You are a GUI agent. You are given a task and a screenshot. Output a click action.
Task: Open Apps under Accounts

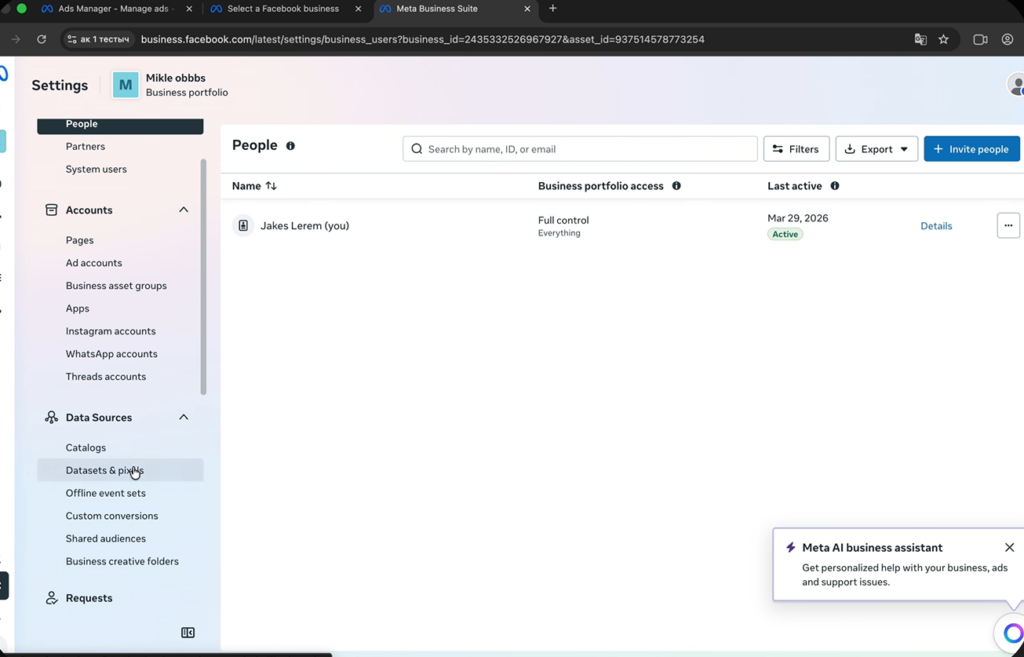(x=77, y=308)
